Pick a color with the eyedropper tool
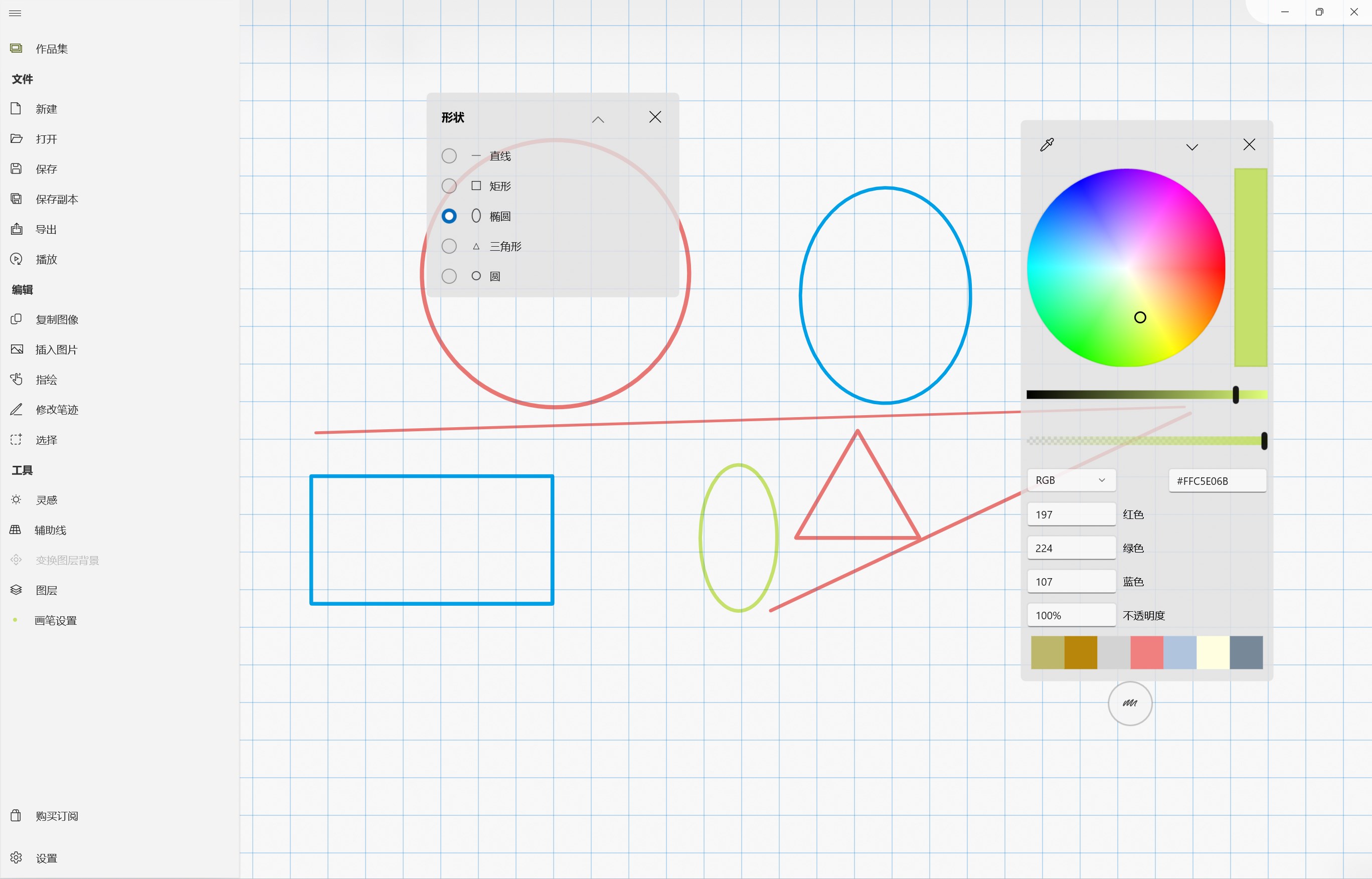Screen dimensions: 1372x879 1047,145
